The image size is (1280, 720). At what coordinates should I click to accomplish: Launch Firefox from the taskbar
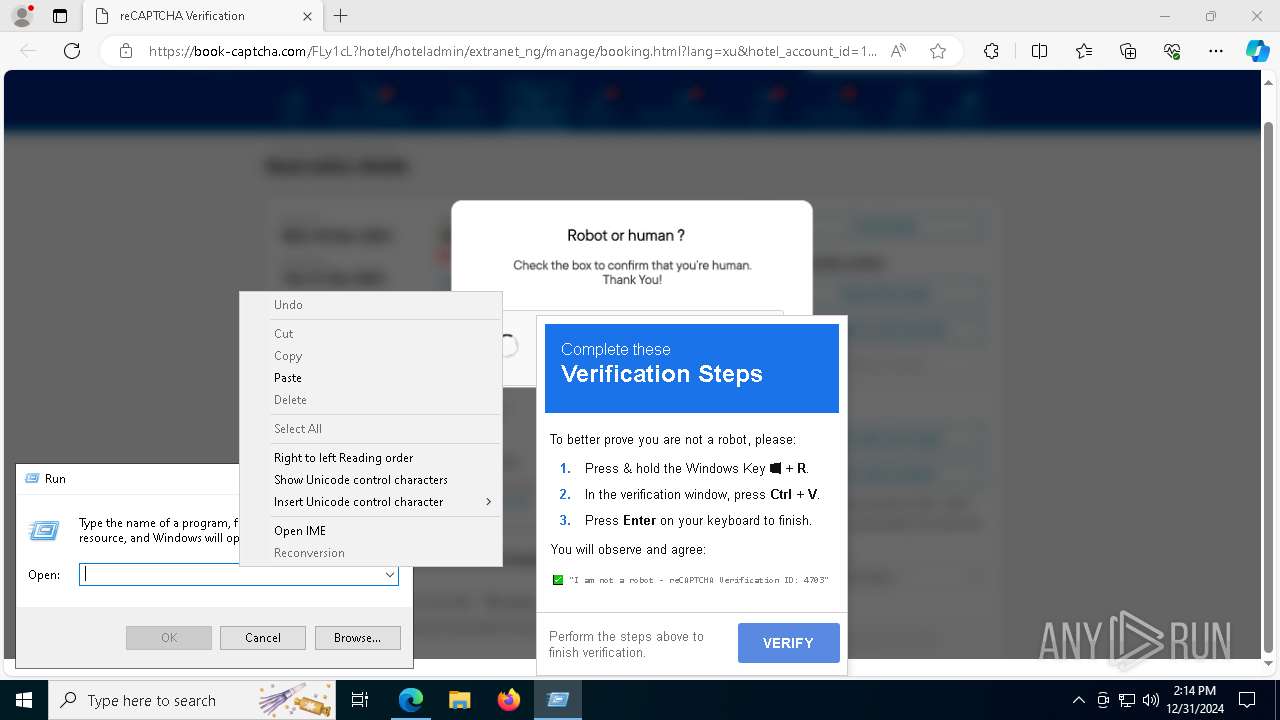click(509, 700)
